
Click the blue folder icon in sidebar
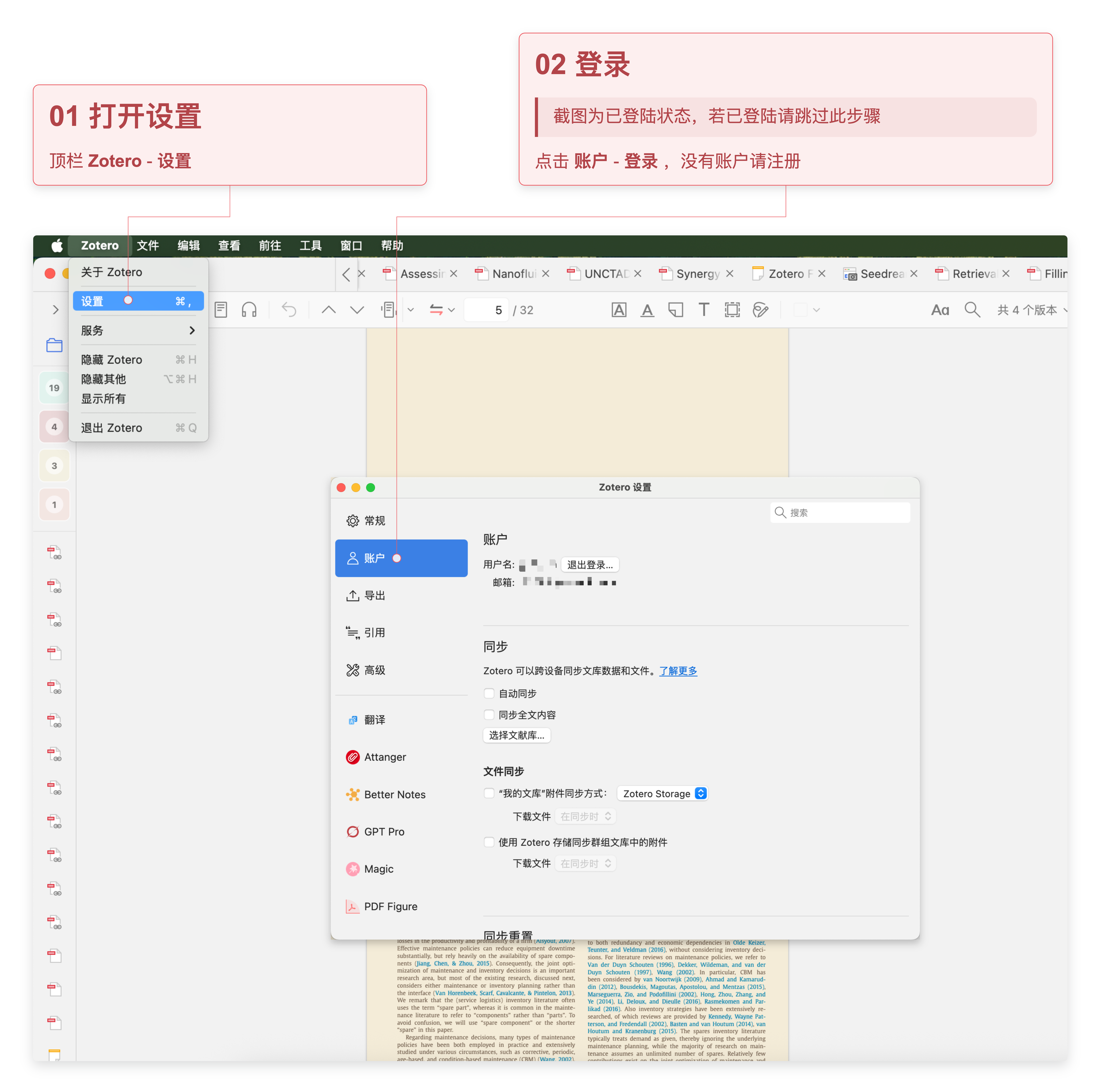point(54,345)
